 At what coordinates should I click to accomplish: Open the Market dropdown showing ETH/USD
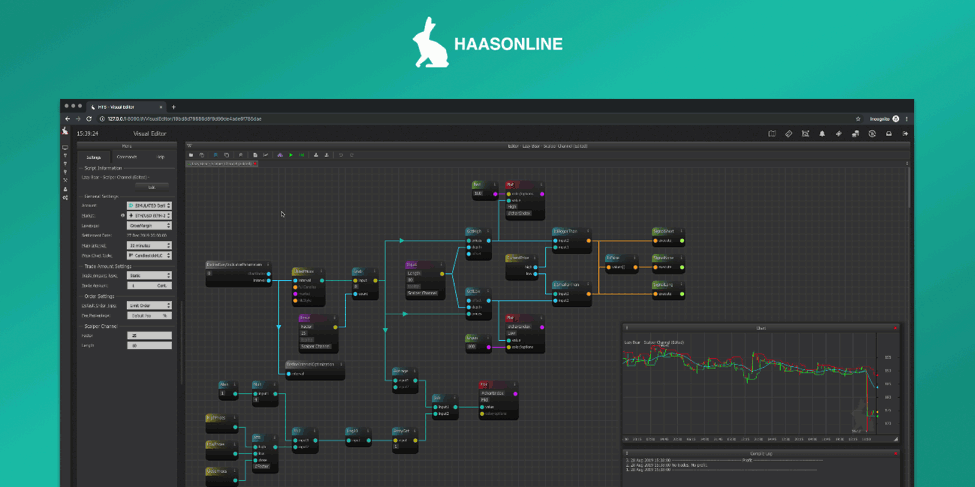[149, 215]
